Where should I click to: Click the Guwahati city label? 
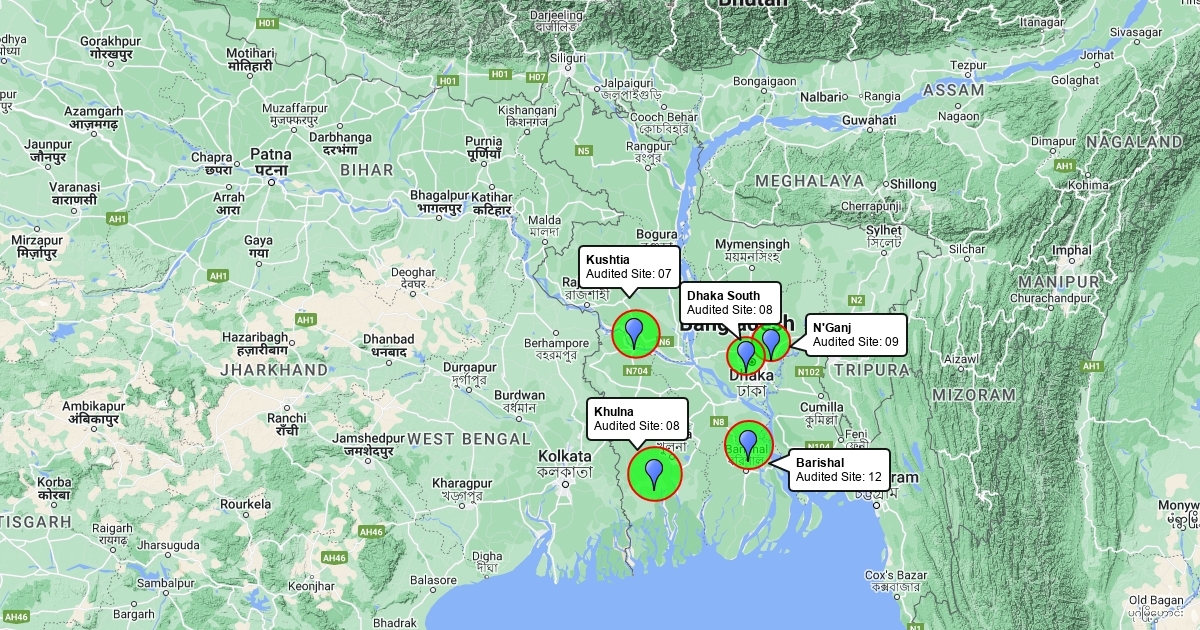tap(869, 120)
